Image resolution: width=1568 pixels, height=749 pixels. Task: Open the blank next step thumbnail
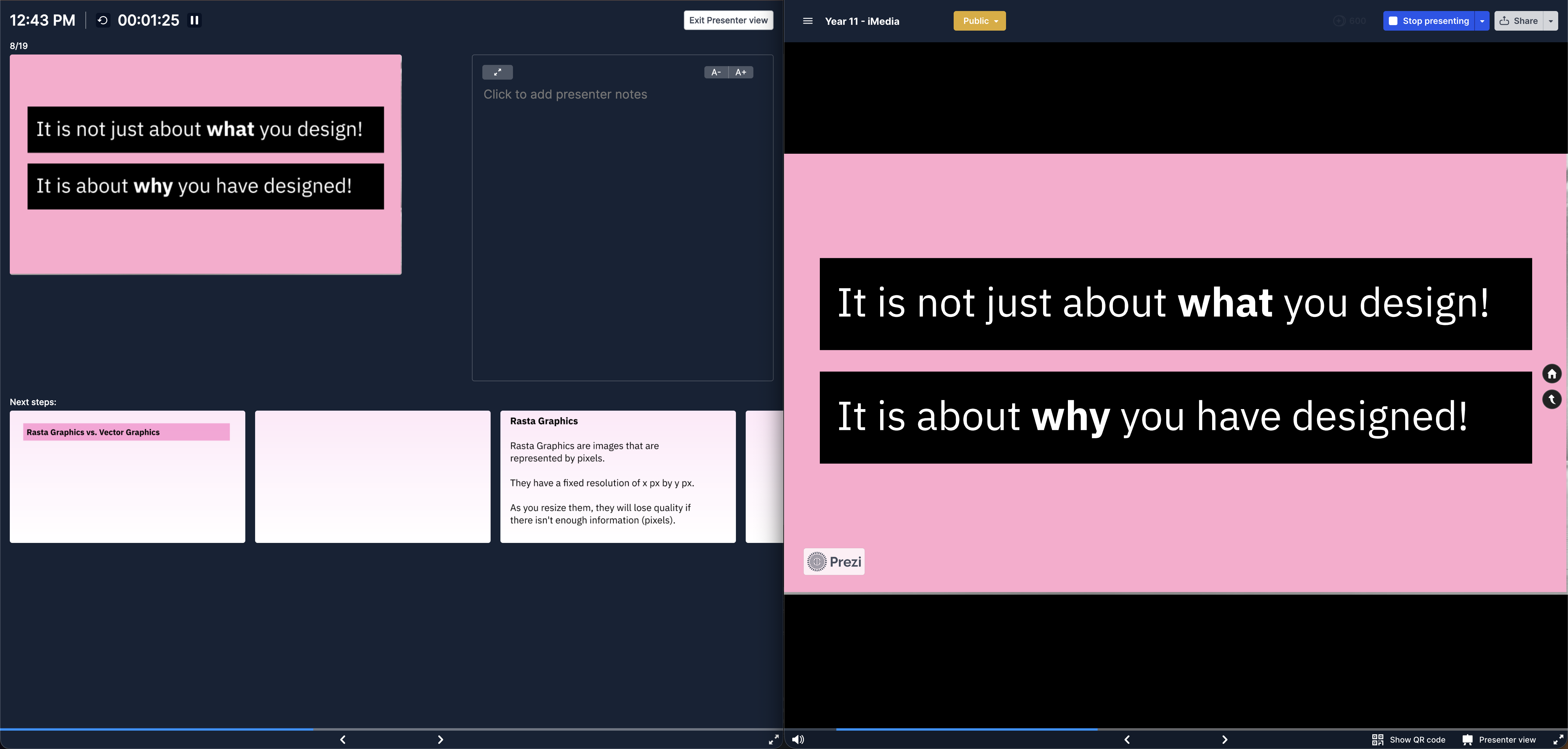coord(372,476)
